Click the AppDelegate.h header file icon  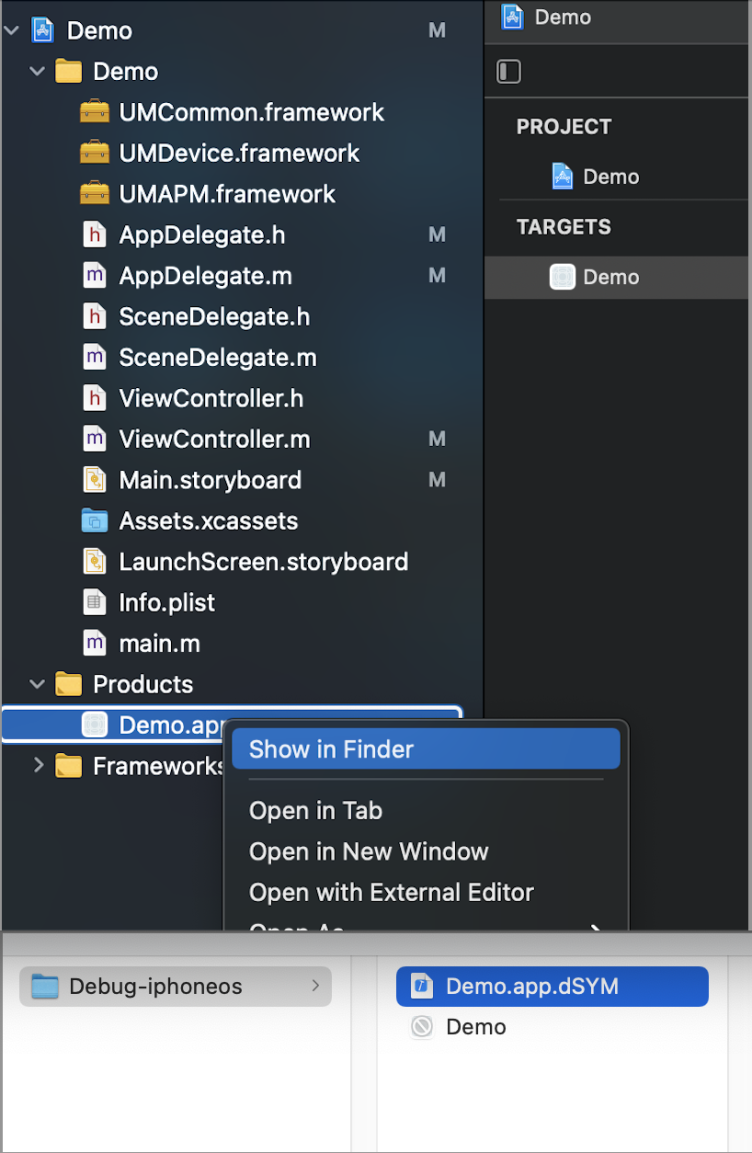[x=94, y=235]
